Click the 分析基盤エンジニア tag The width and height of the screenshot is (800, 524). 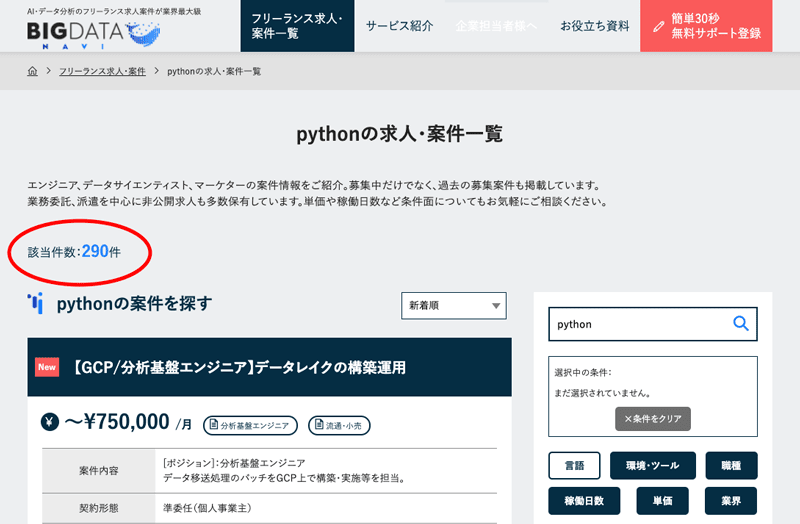click(251, 426)
